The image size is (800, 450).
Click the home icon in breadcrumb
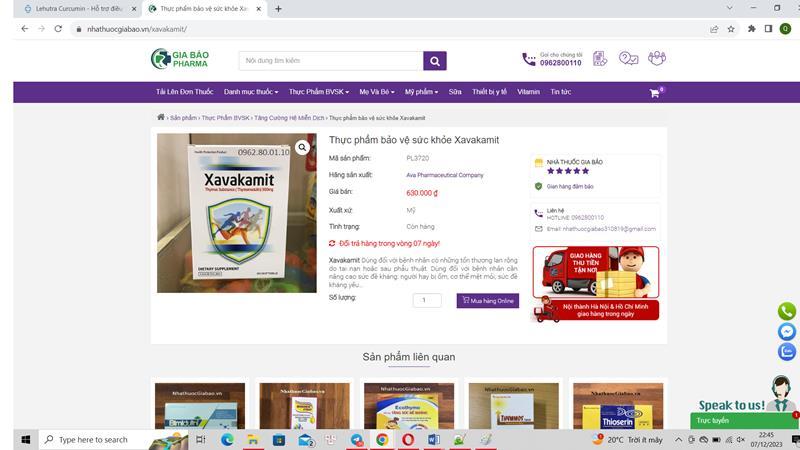click(161, 117)
